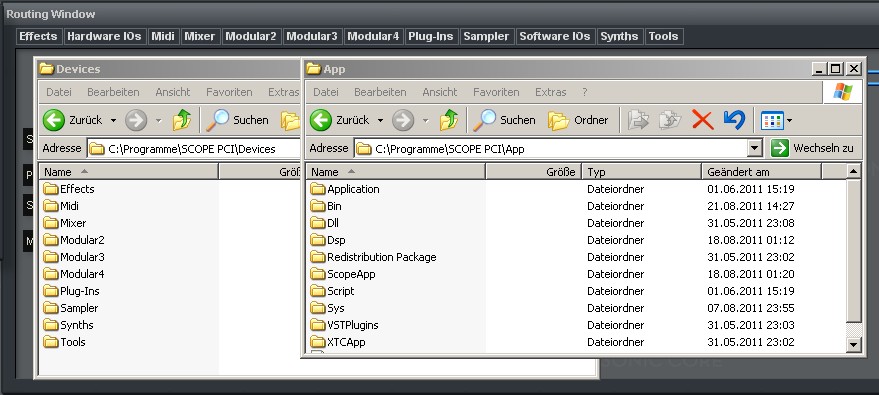879x395 pixels.
Task: Open Suchen search in Devices window
Action: click(238, 120)
